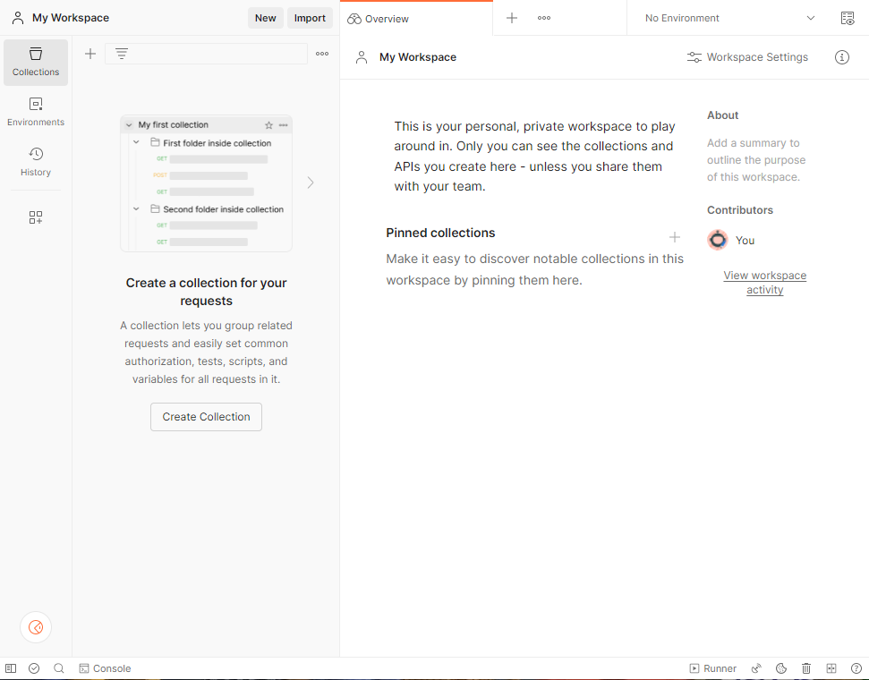This screenshot has width=869, height=680.
Task: Click the Create Collection button
Action: click(x=206, y=417)
